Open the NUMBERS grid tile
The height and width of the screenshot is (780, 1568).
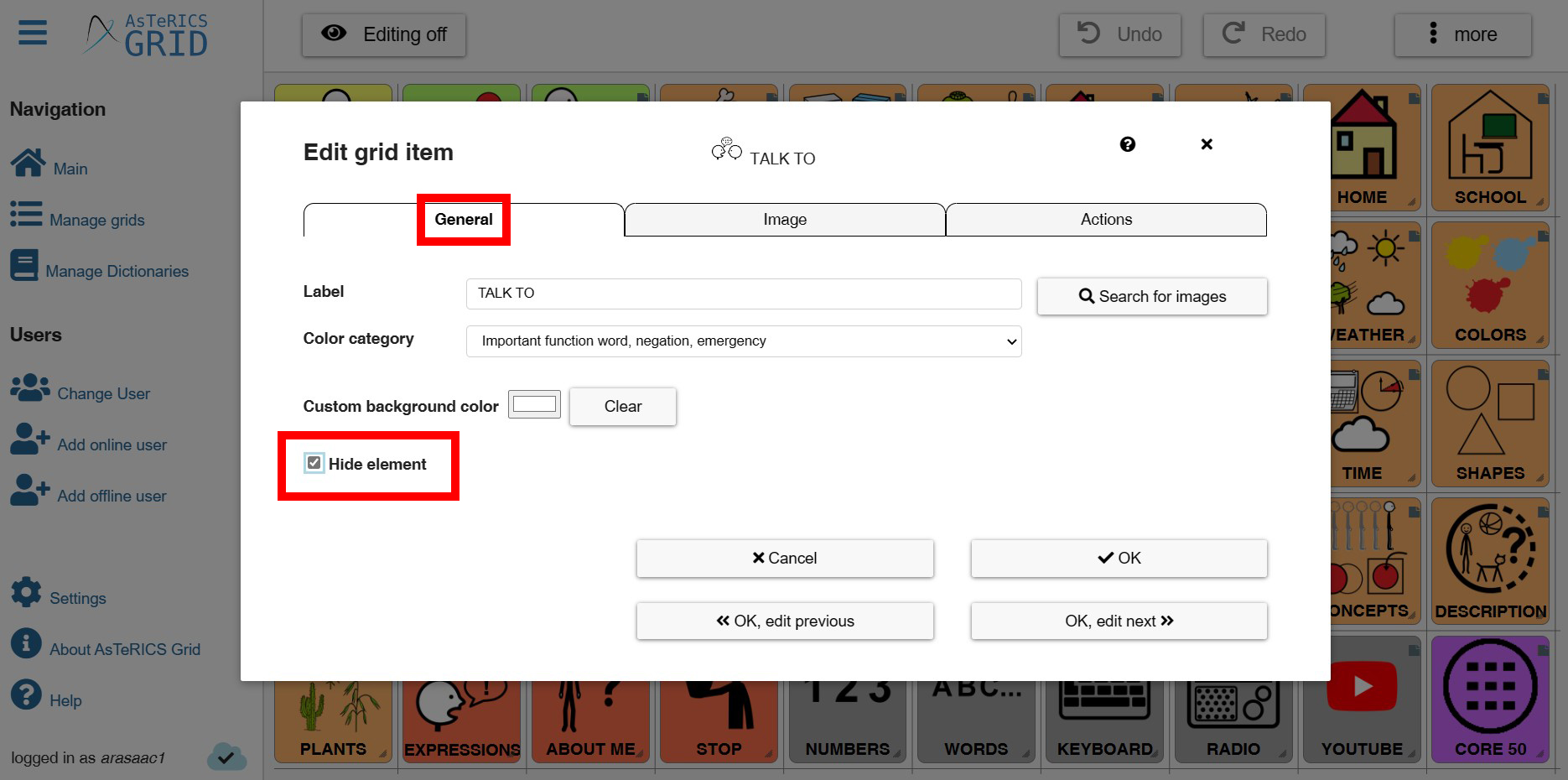pos(848,721)
